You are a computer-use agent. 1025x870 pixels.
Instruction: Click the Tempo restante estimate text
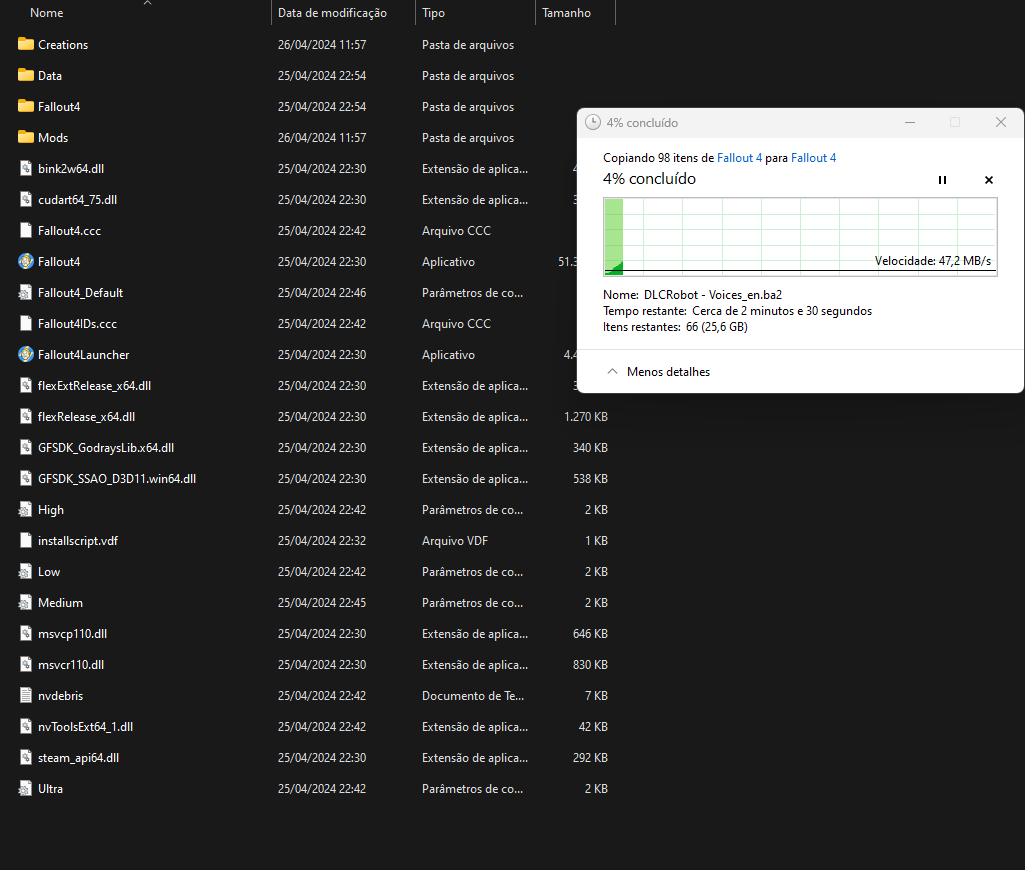(x=737, y=311)
